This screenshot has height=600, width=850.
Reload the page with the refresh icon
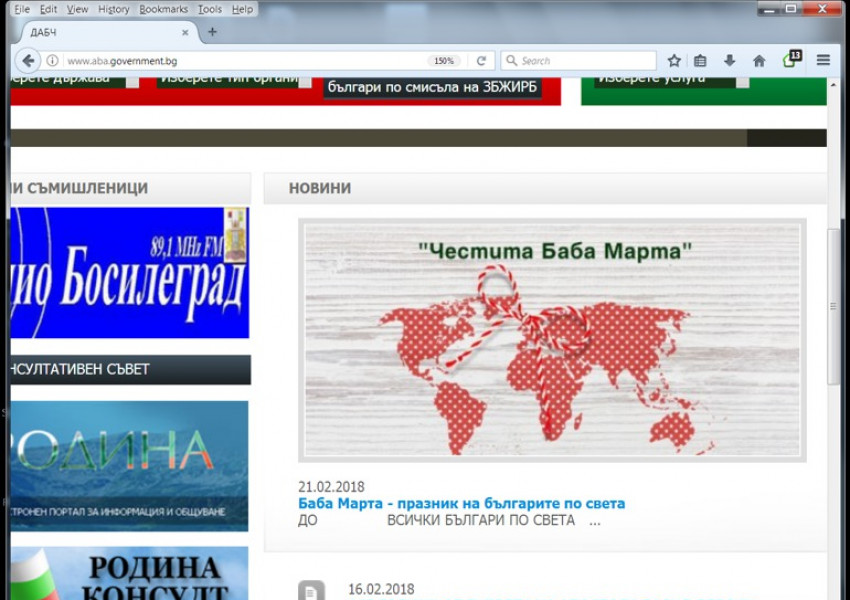[x=481, y=61]
